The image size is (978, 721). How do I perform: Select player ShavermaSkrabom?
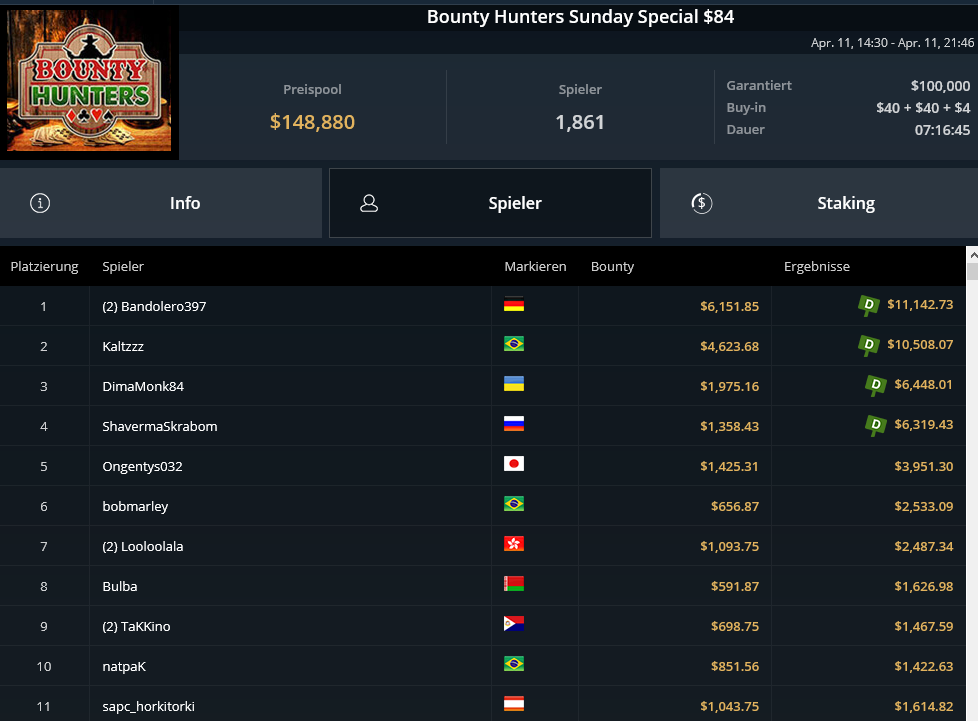tap(160, 426)
